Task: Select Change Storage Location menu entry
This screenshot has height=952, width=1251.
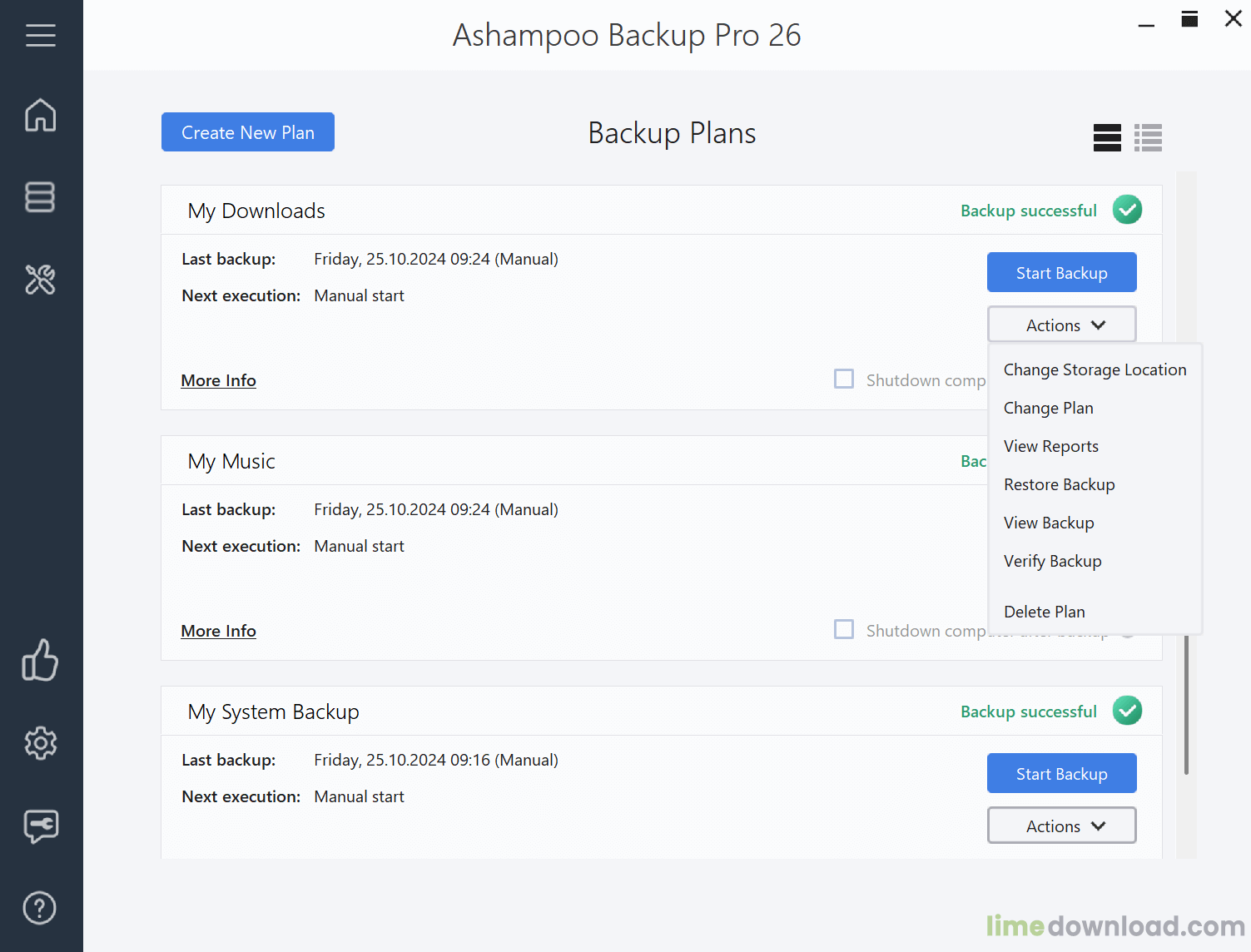Action: point(1095,369)
